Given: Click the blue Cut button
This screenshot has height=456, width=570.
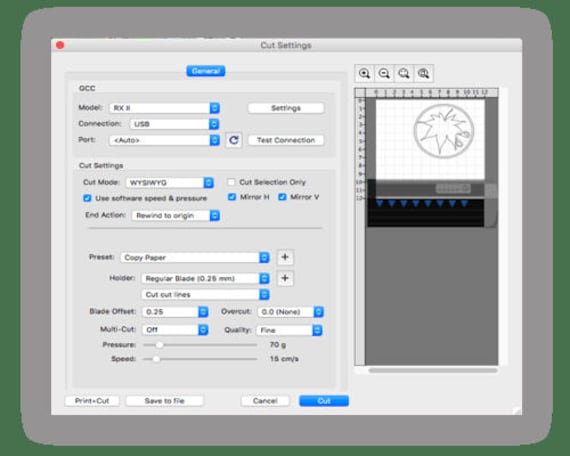Looking at the screenshot, I should click(324, 401).
